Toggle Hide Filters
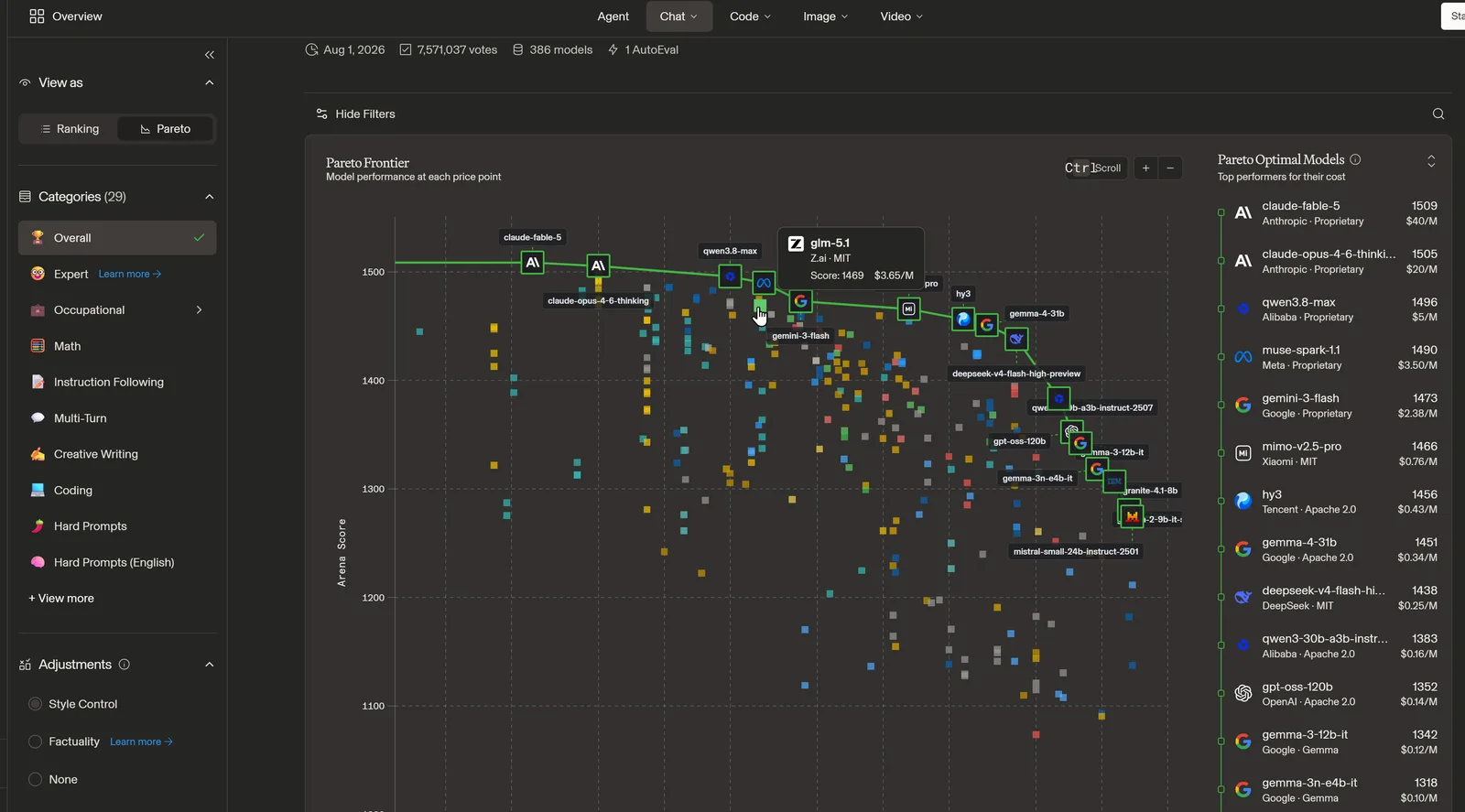 click(355, 114)
